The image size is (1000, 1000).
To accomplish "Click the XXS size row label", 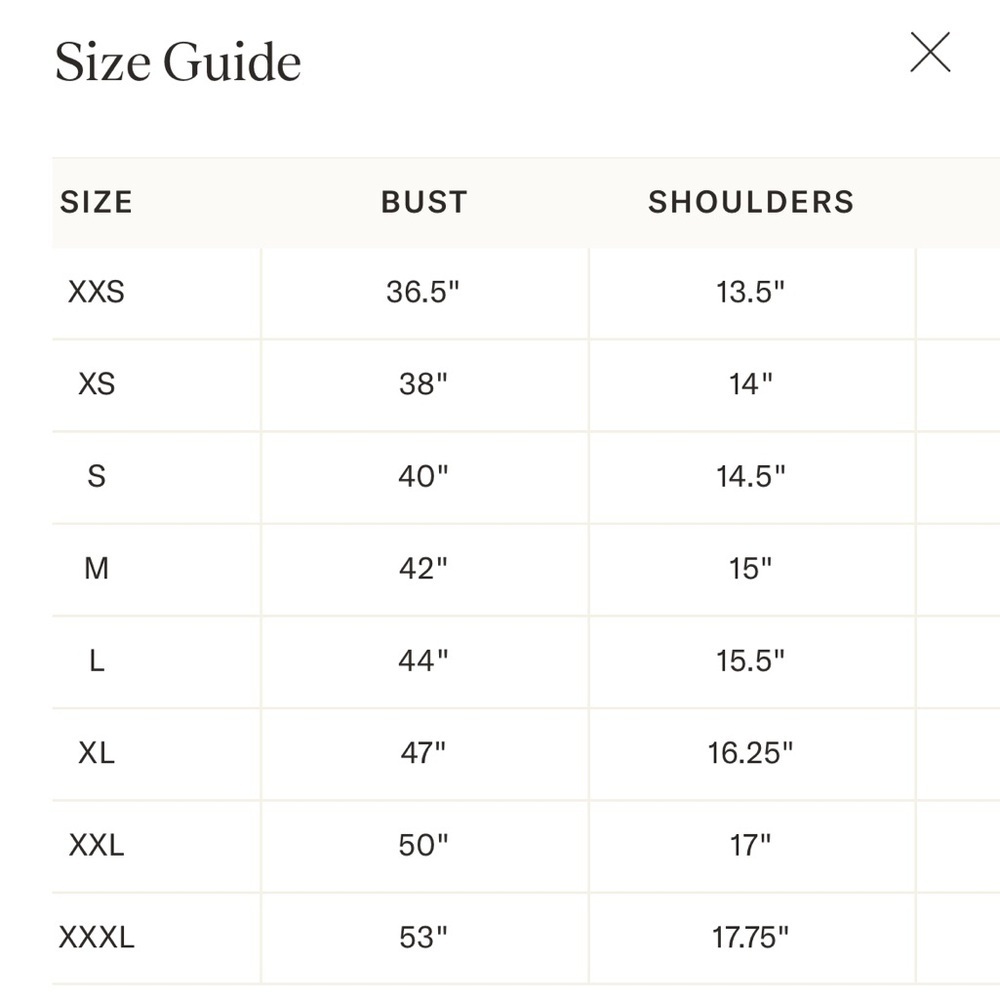I will (x=96, y=292).
